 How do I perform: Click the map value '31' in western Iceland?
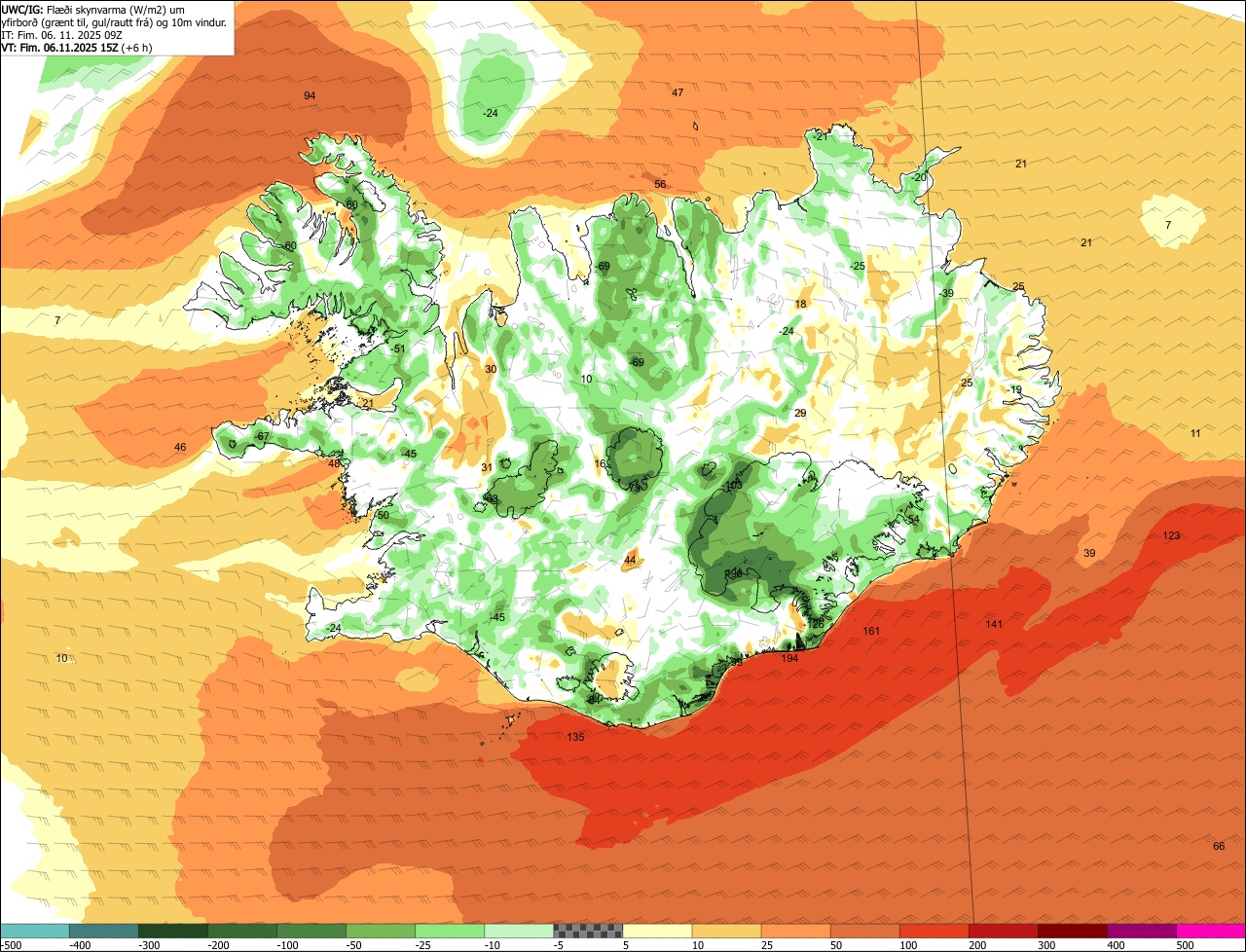pyautogui.click(x=487, y=467)
